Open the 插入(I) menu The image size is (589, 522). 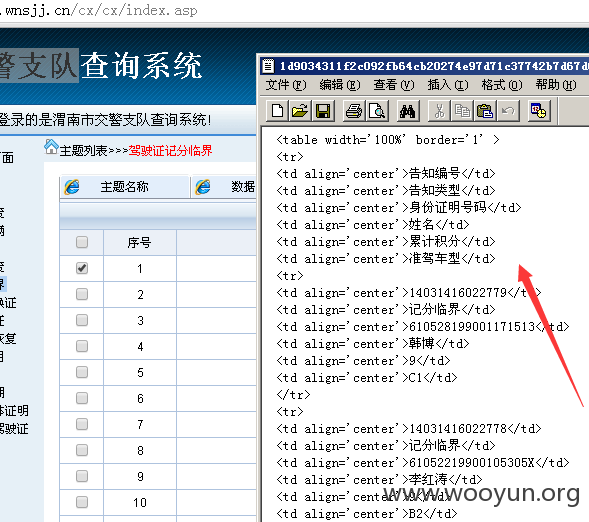tap(448, 85)
